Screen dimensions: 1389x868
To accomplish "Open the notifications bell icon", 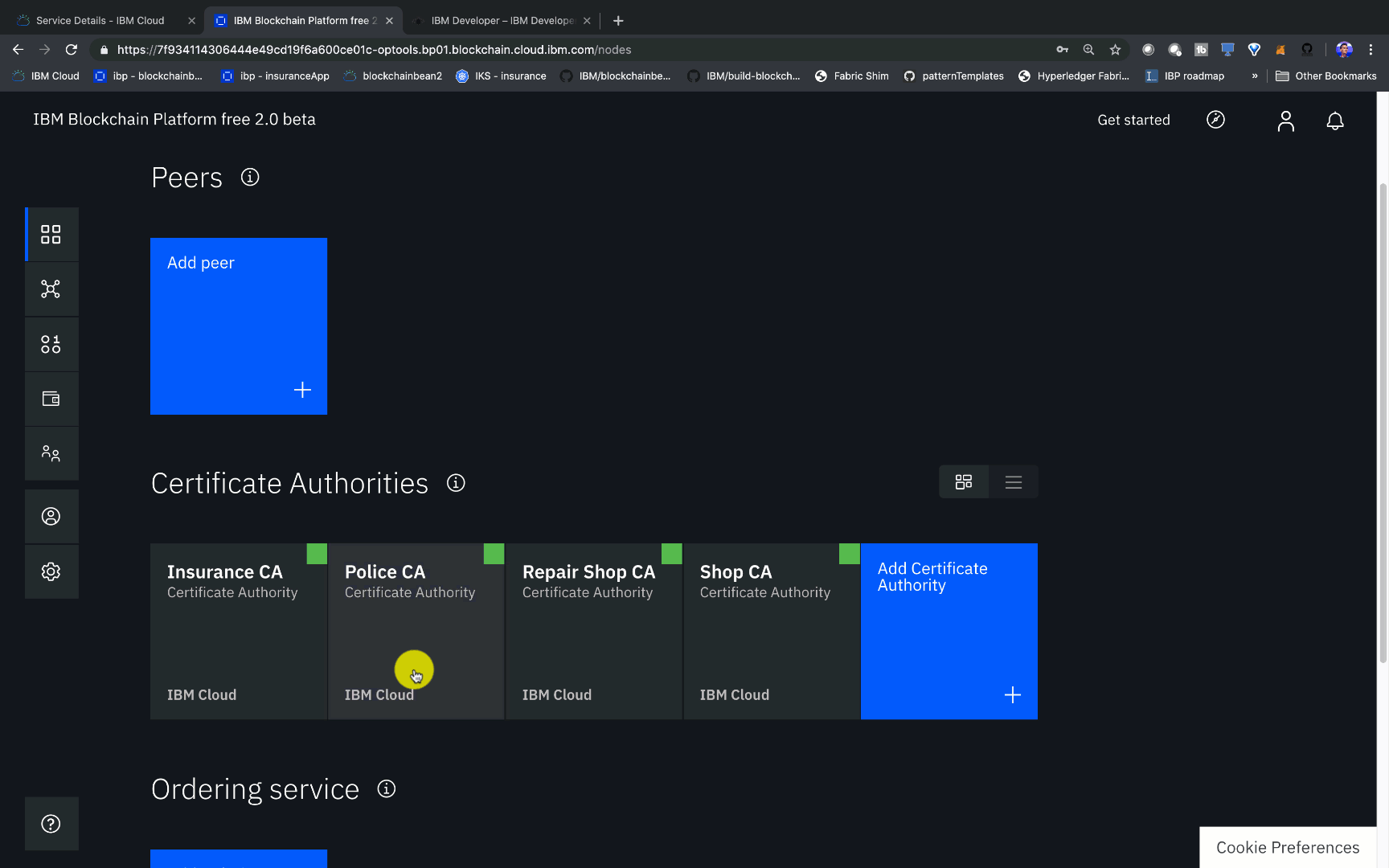I will [x=1335, y=121].
